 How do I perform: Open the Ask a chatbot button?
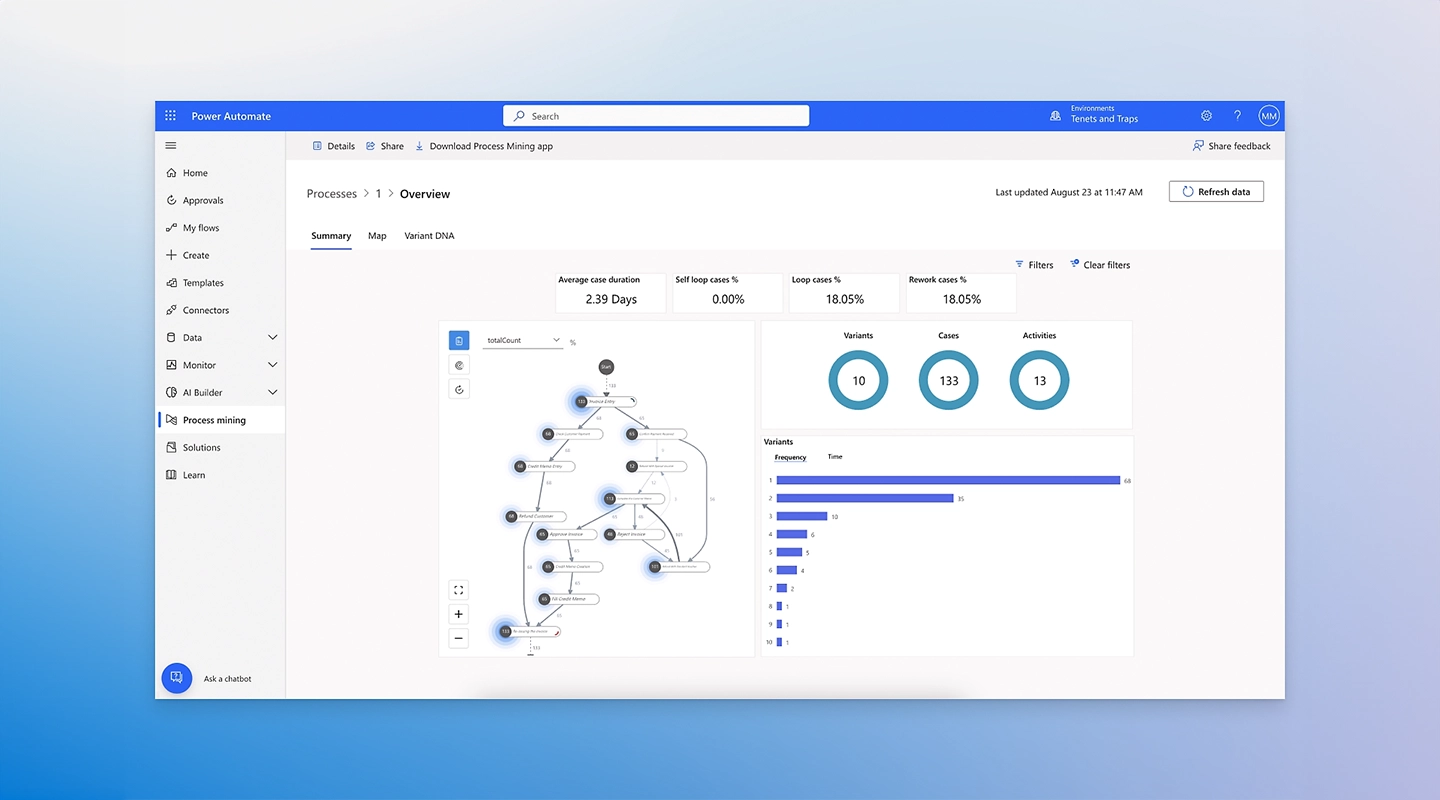[x=177, y=678]
